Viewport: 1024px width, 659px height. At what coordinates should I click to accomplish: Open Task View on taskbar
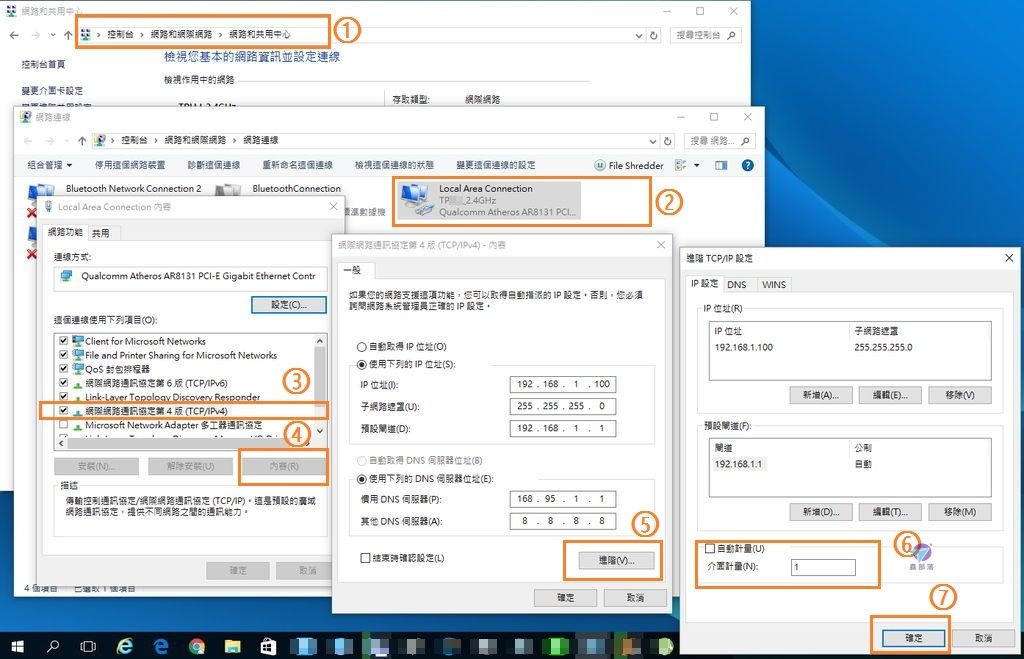click(88, 646)
